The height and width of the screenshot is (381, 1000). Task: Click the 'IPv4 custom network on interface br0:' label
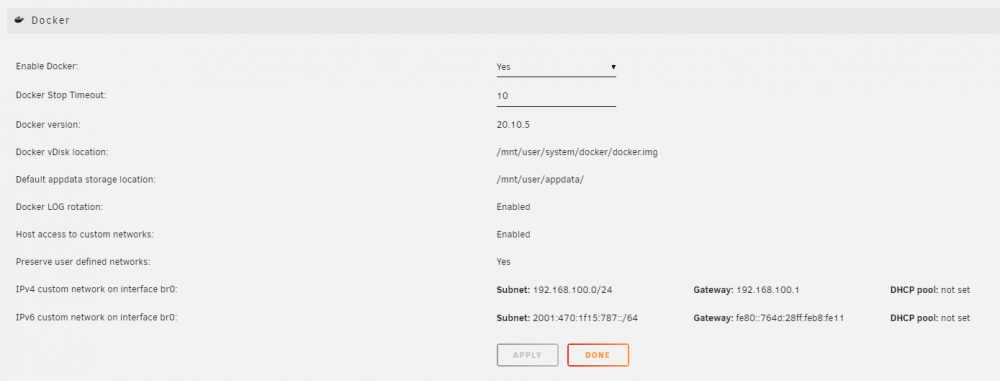click(96, 290)
